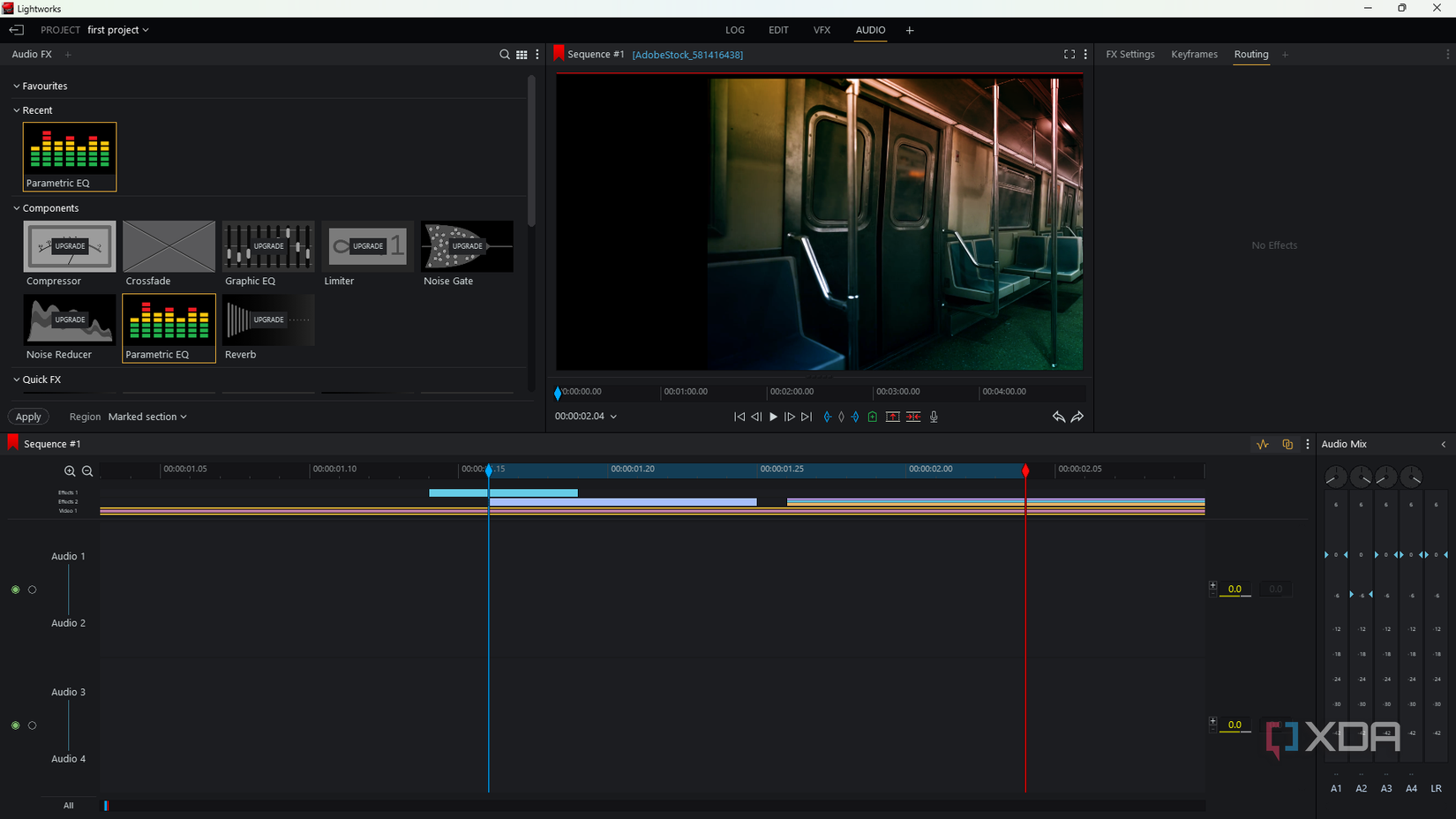Zoom out on the timeline
This screenshot has height=819, width=1456.
click(x=87, y=471)
